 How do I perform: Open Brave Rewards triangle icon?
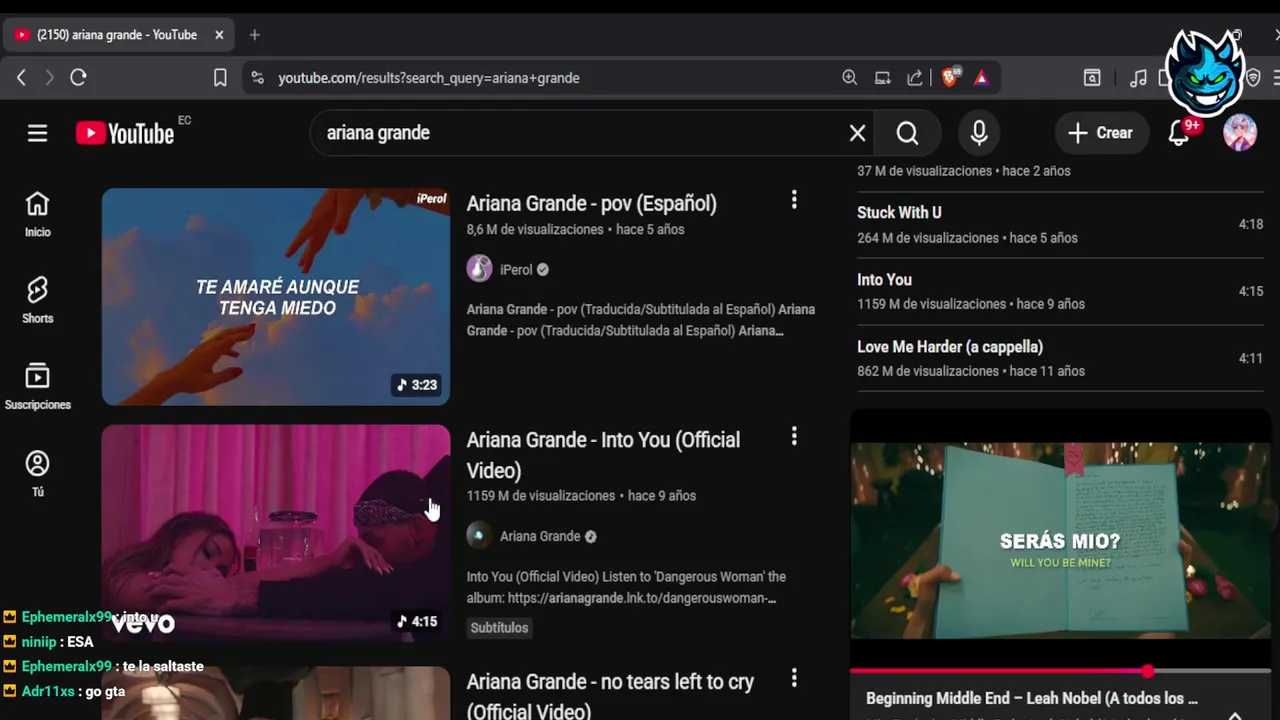click(981, 77)
